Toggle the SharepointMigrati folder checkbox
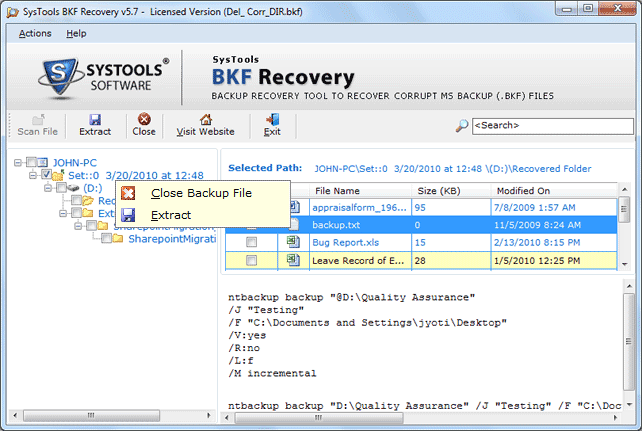This screenshot has height=431, width=642. tap(106, 238)
